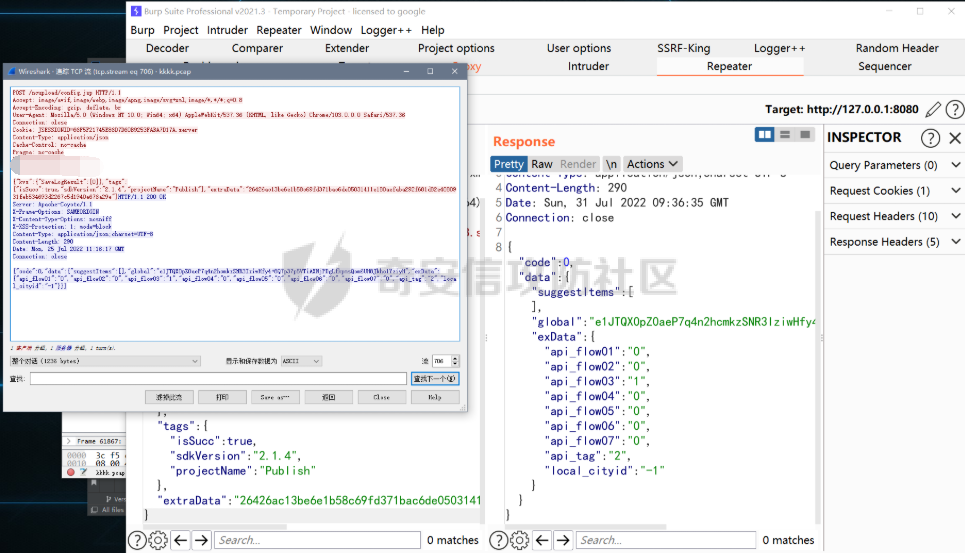The height and width of the screenshot is (553, 965).
Task: Expand Request Headers (10) in Inspector
Action: pyautogui.click(x=895, y=216)
